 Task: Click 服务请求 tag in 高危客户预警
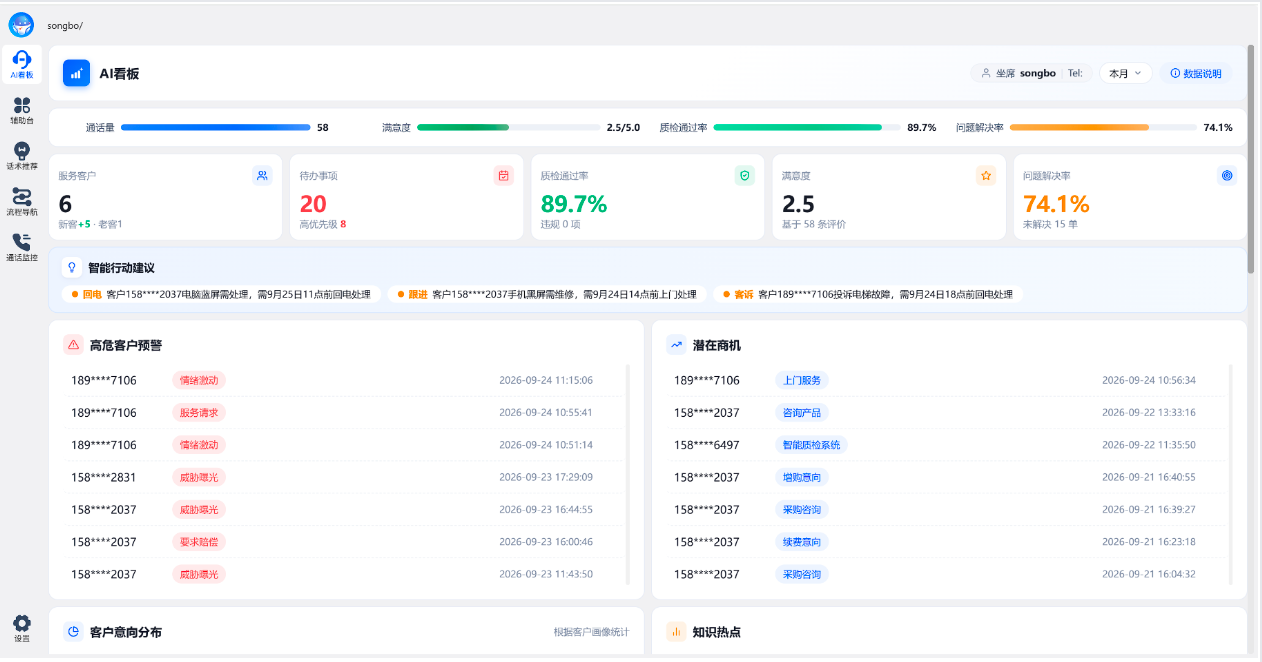pos(199,413)
